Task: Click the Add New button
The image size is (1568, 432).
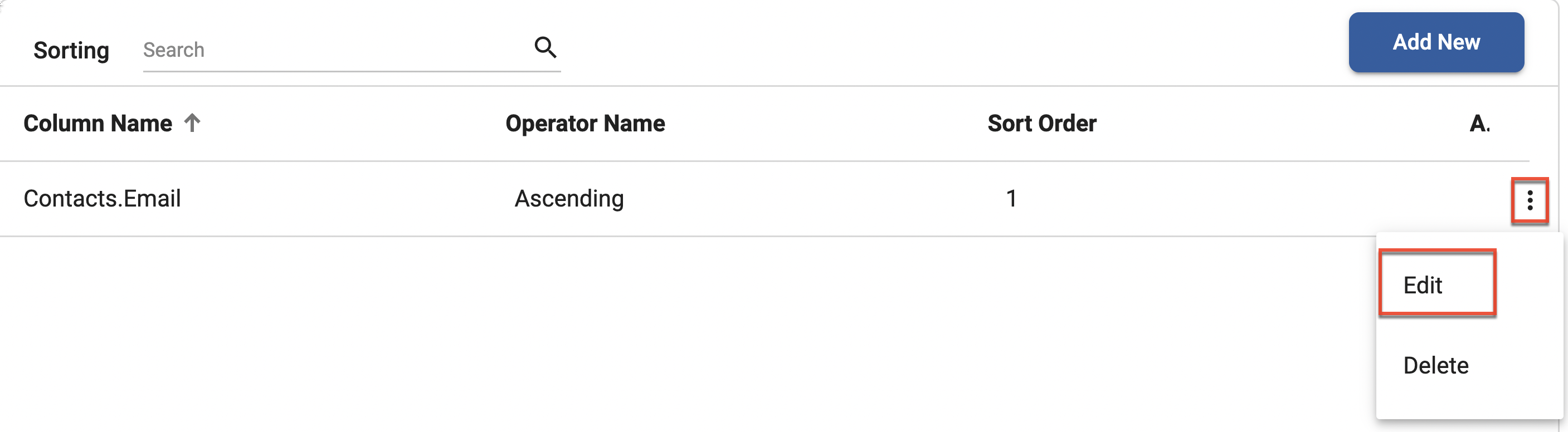Action: (1436, 42)
